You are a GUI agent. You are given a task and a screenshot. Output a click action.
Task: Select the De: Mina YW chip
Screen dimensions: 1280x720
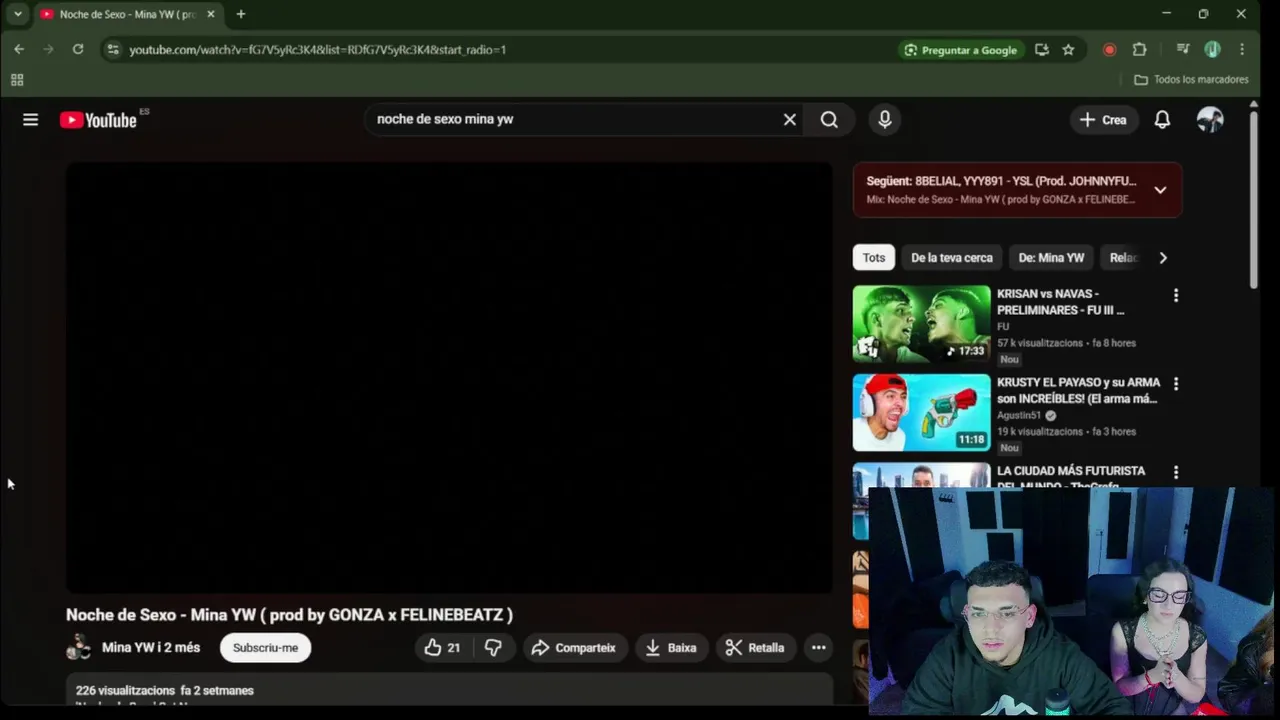[x=1051, y=258]
